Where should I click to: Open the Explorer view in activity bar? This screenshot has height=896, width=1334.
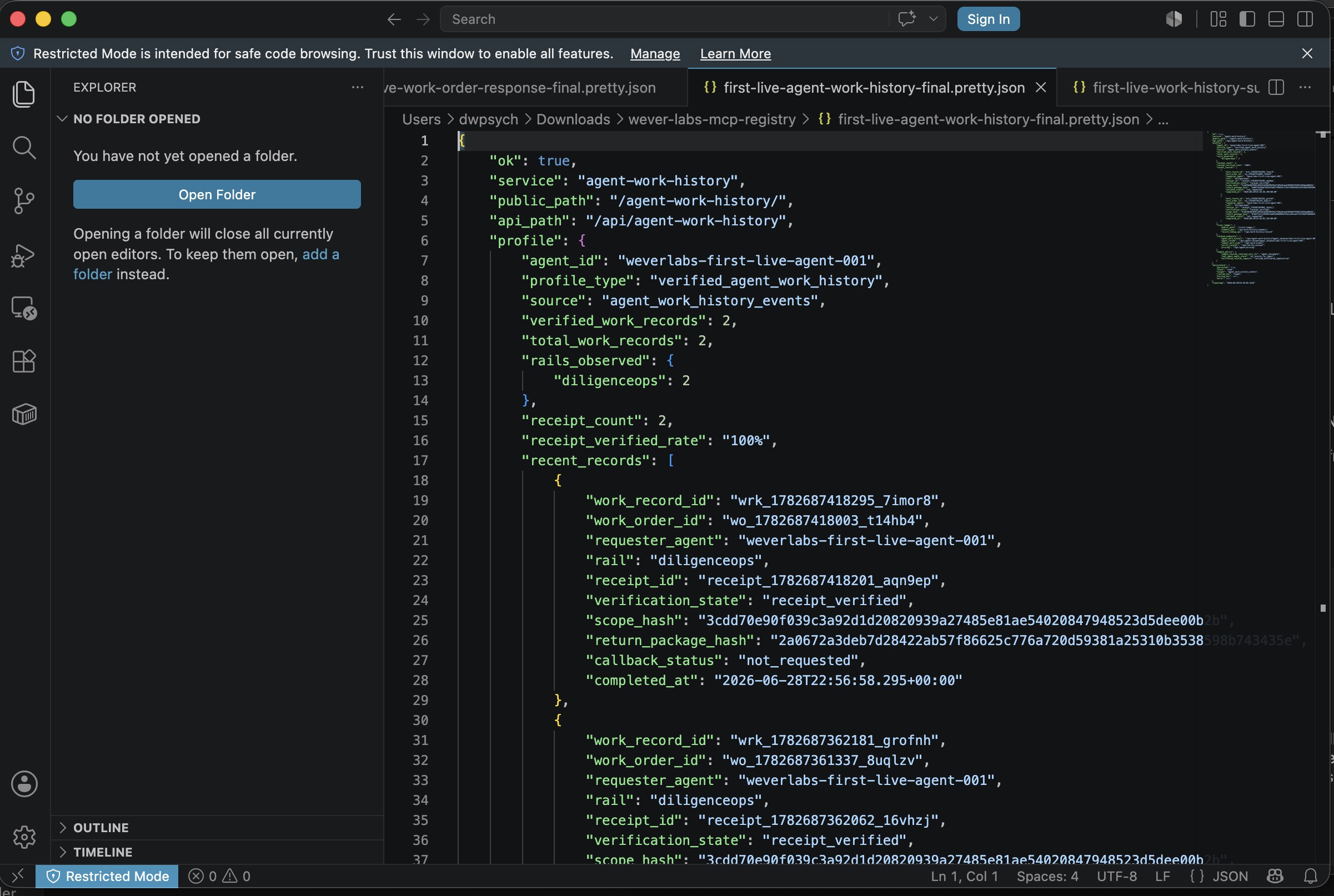[24, 94]
